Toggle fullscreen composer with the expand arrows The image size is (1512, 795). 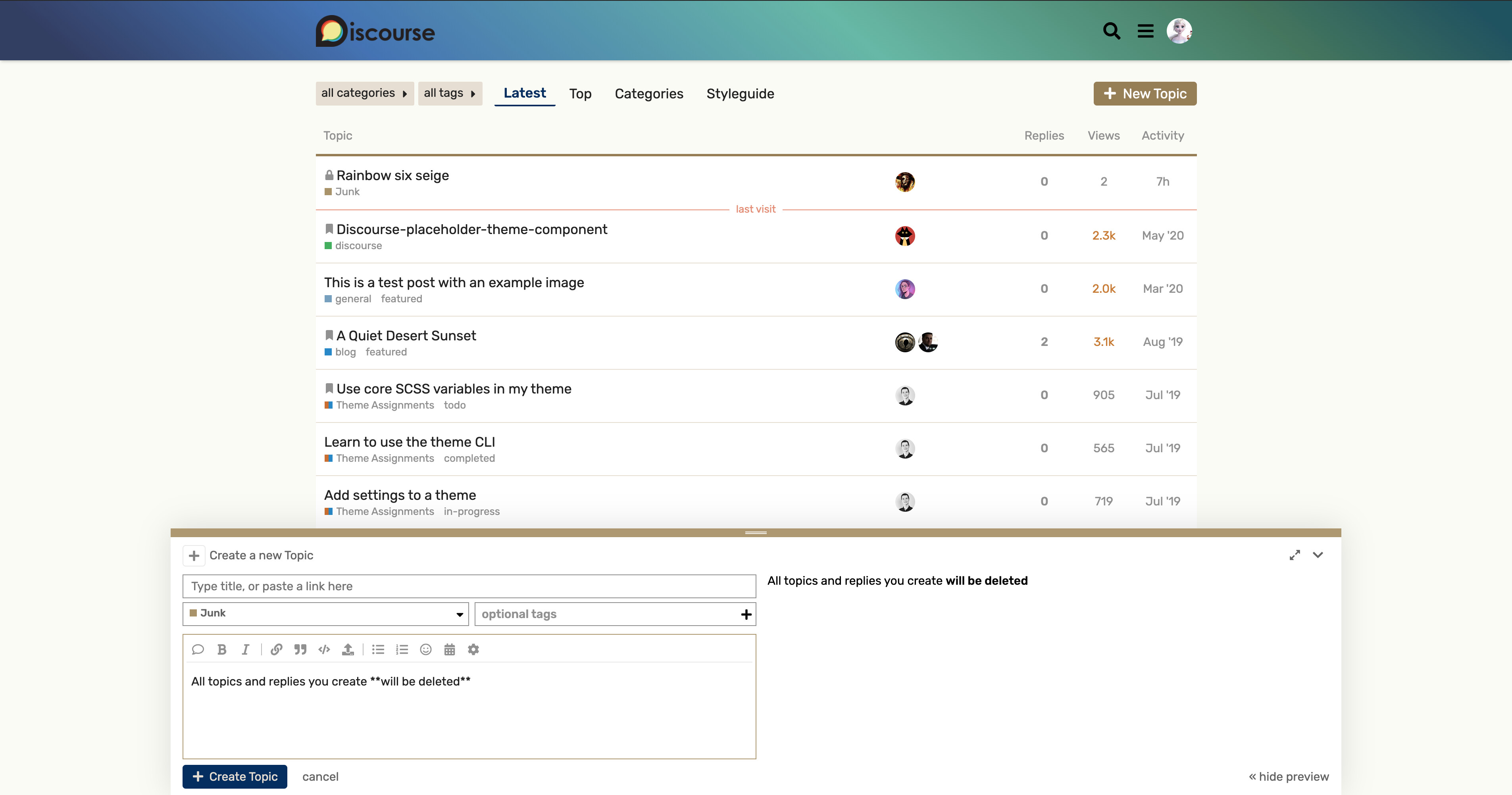click(x=1294, y=555)
